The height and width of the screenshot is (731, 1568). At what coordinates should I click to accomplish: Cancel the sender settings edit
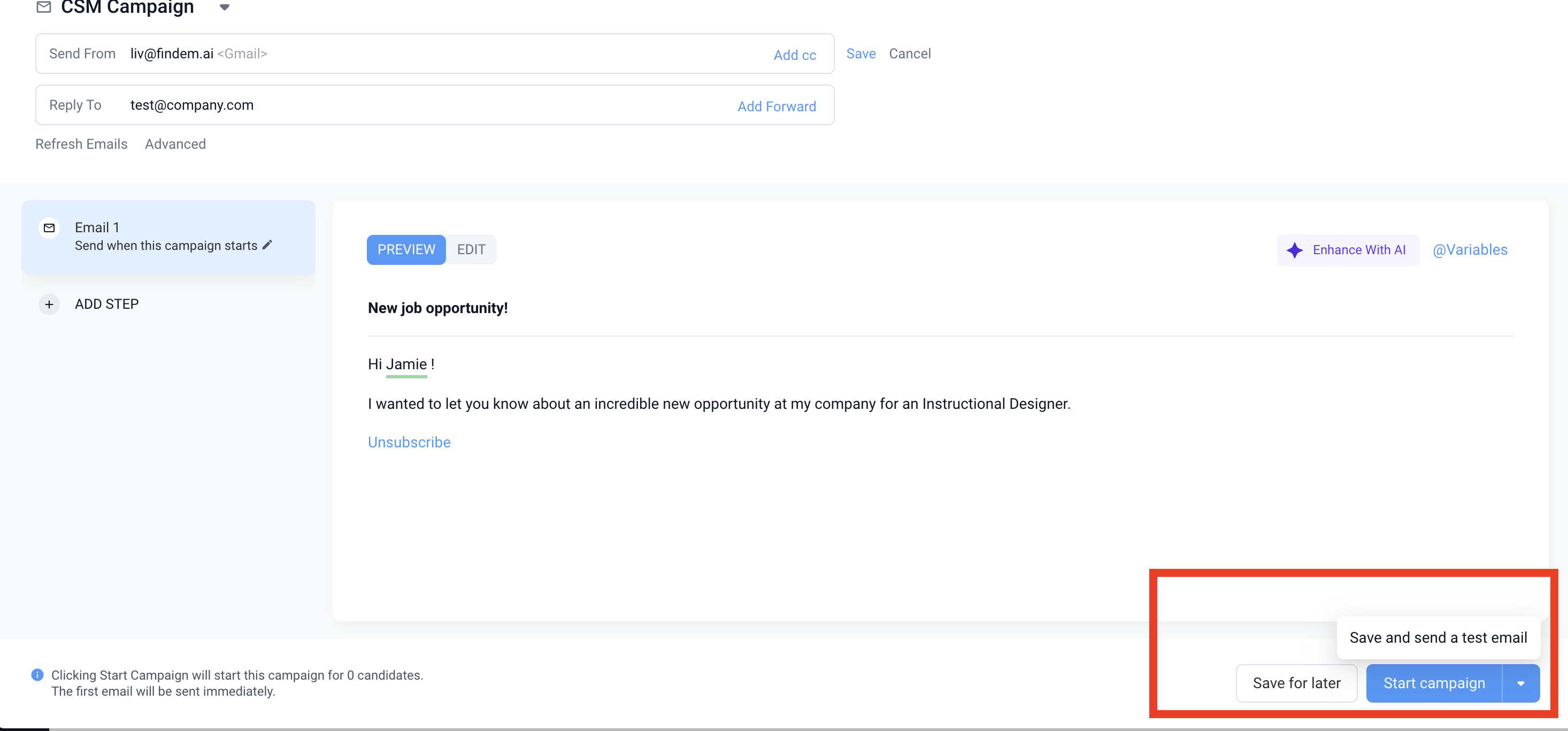pos(909,54)
